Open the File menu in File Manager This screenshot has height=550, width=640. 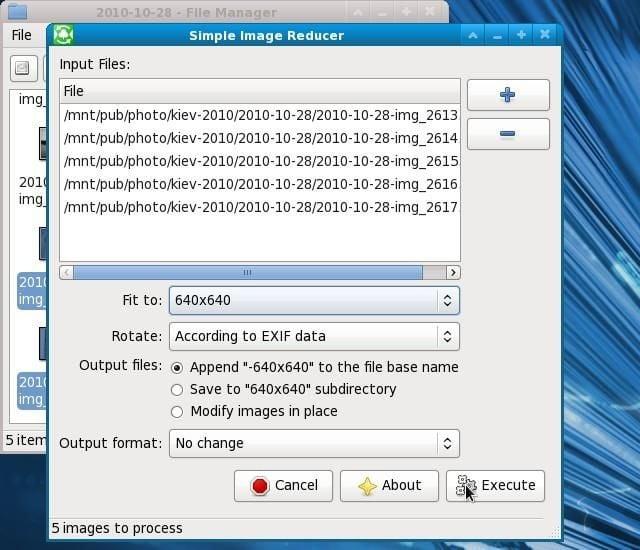[x=21, y=35]
